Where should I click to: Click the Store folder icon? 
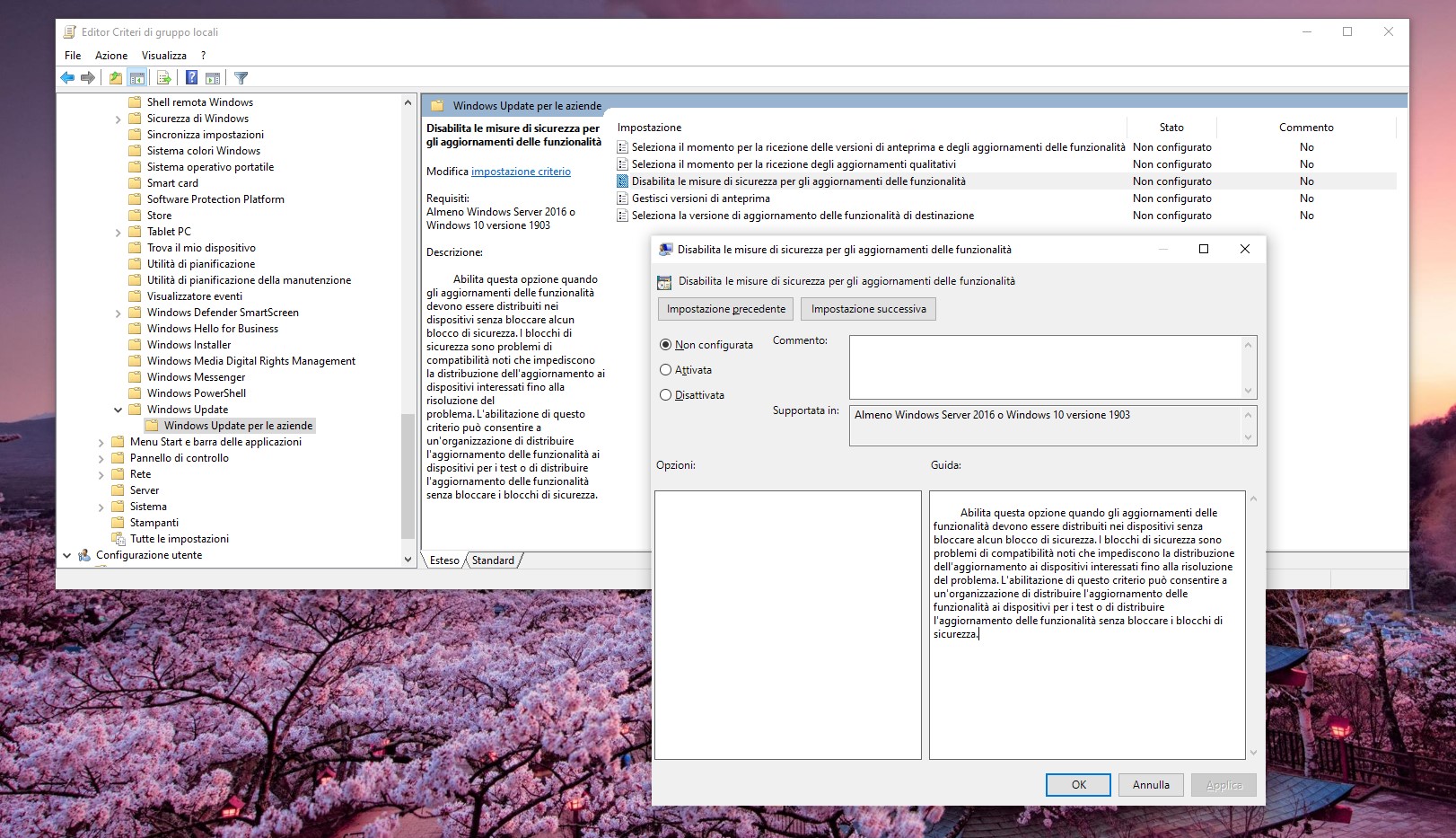click(x=136, y=216)
